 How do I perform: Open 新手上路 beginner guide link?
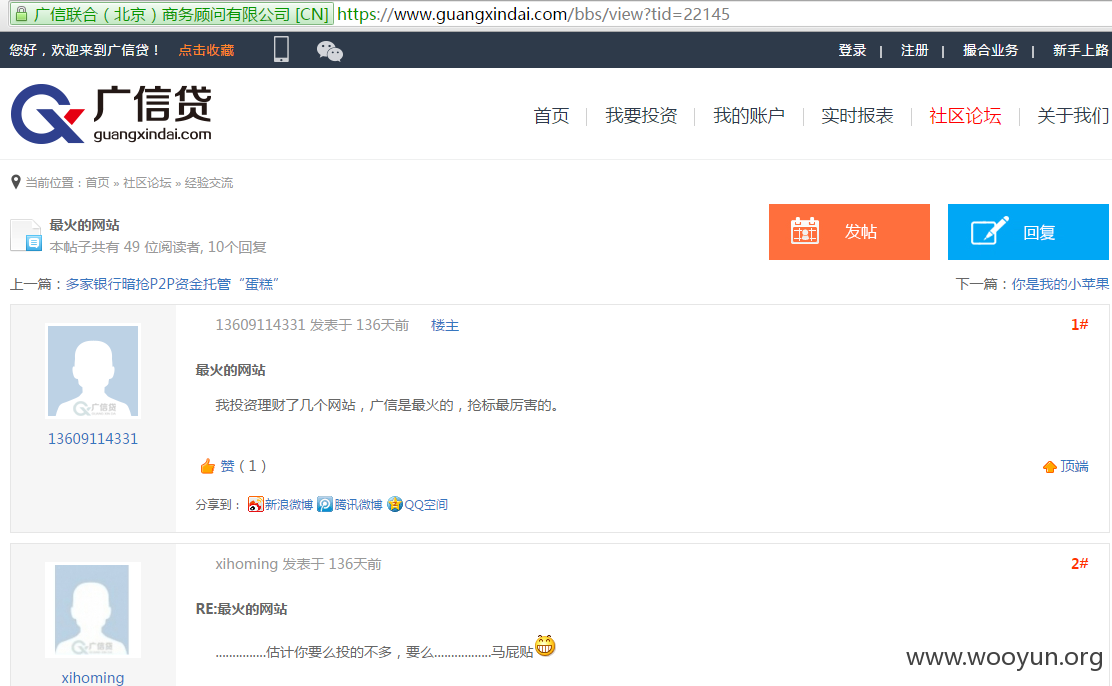point(1081,50)
